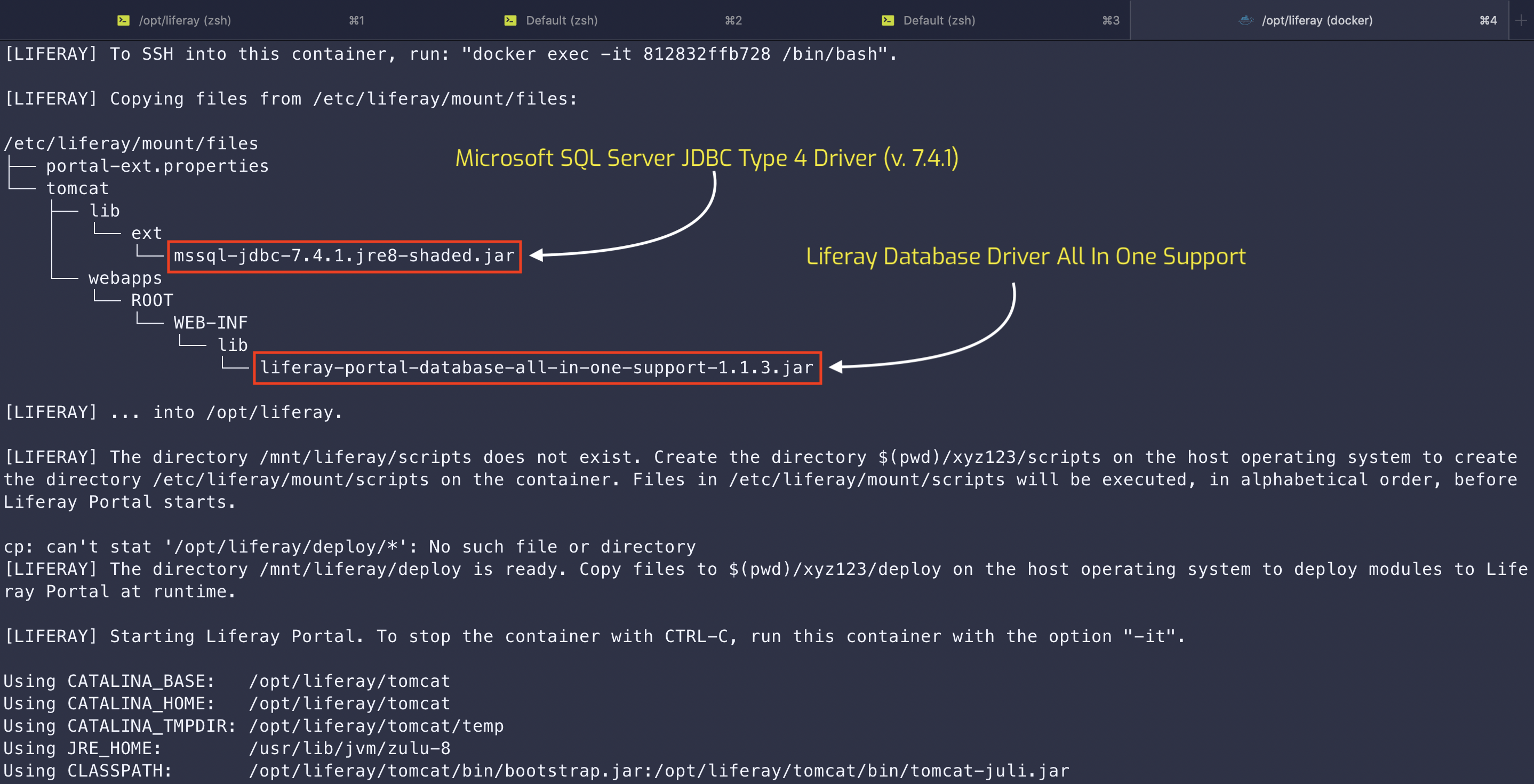Click the tomcat folder entry in the tree
1534x784 pixels.
[78, 189]
